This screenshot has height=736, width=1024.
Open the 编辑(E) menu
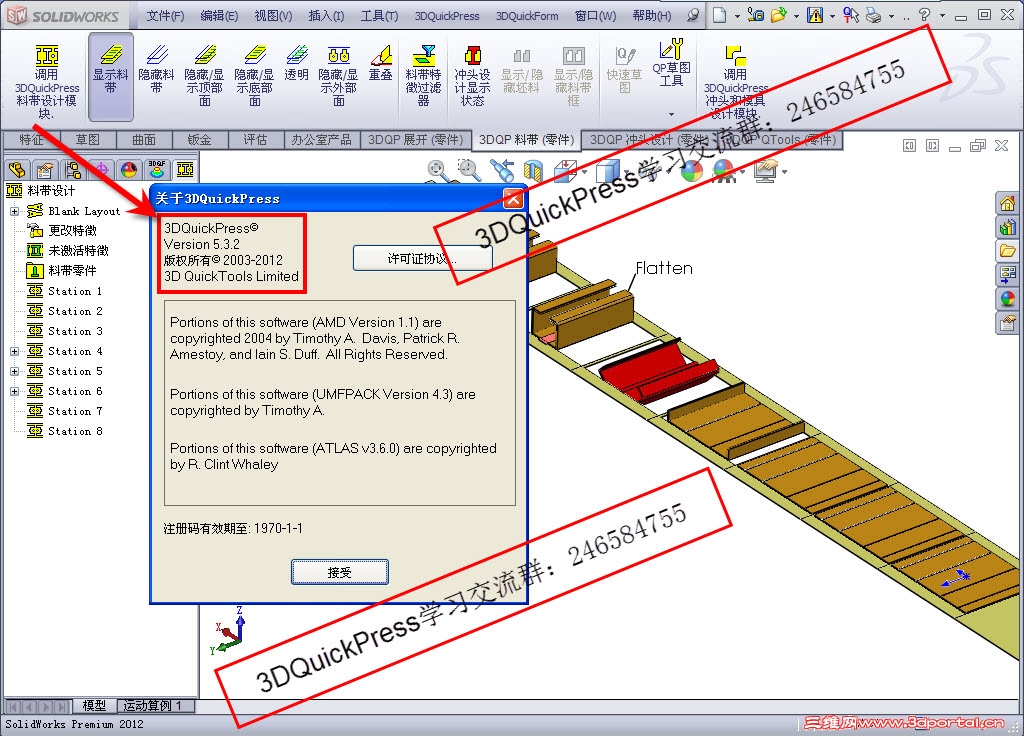[x=219, y=16]
